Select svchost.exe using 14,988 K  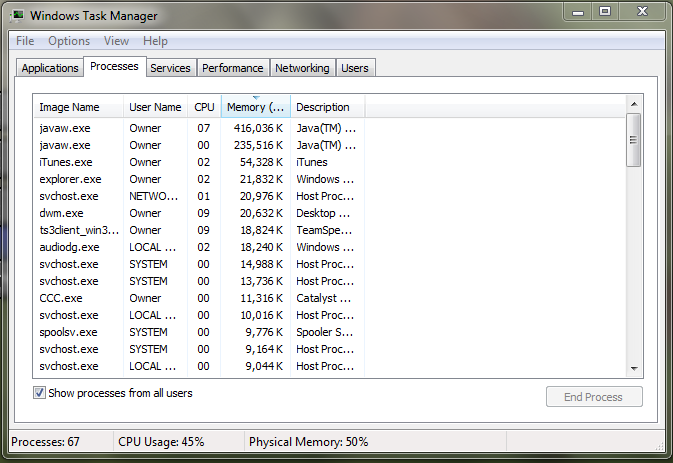[200, 264]
